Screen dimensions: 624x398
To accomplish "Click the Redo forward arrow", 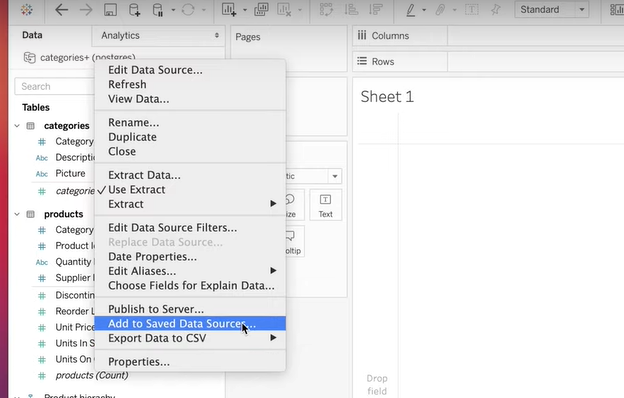I will [86, 10].
